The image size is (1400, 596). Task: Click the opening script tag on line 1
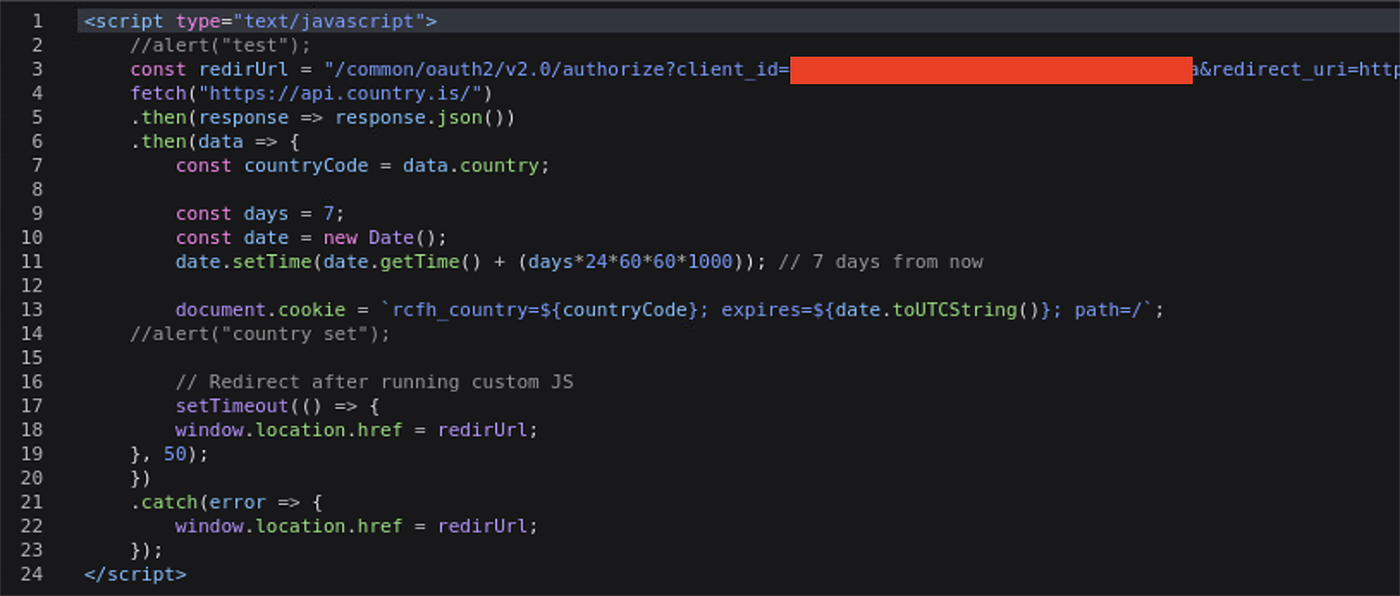pos(261,21)
